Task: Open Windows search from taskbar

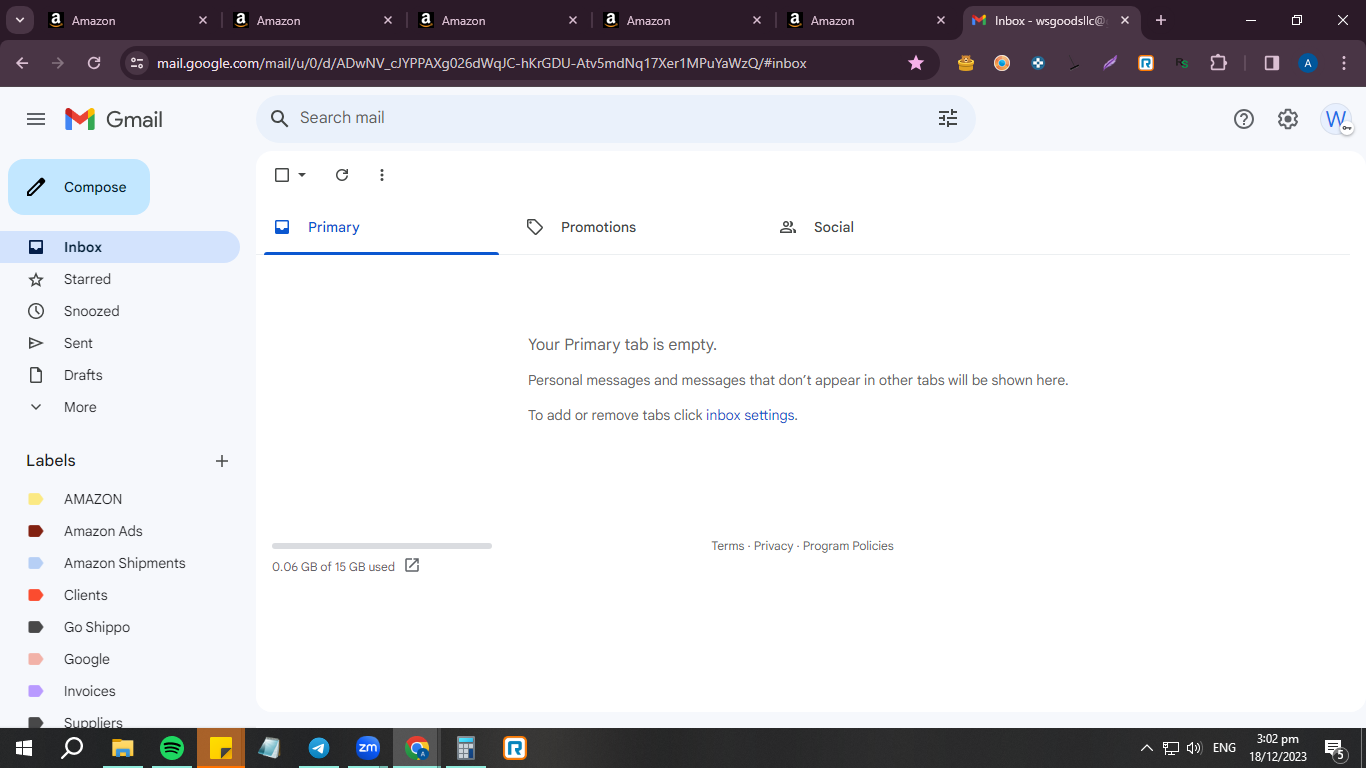Action: (72, 748)
